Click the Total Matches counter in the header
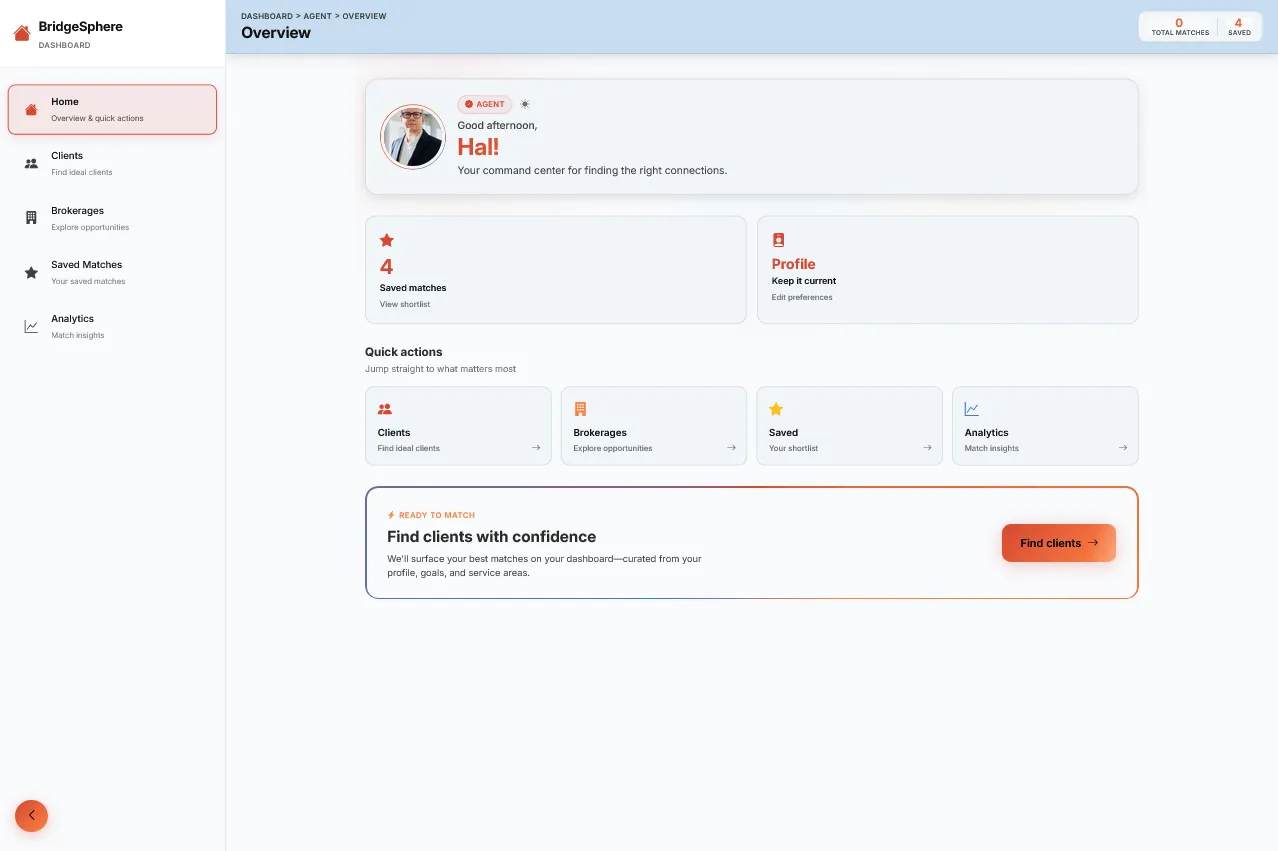Screen dimensions: 1278x851 (1180, 27)
